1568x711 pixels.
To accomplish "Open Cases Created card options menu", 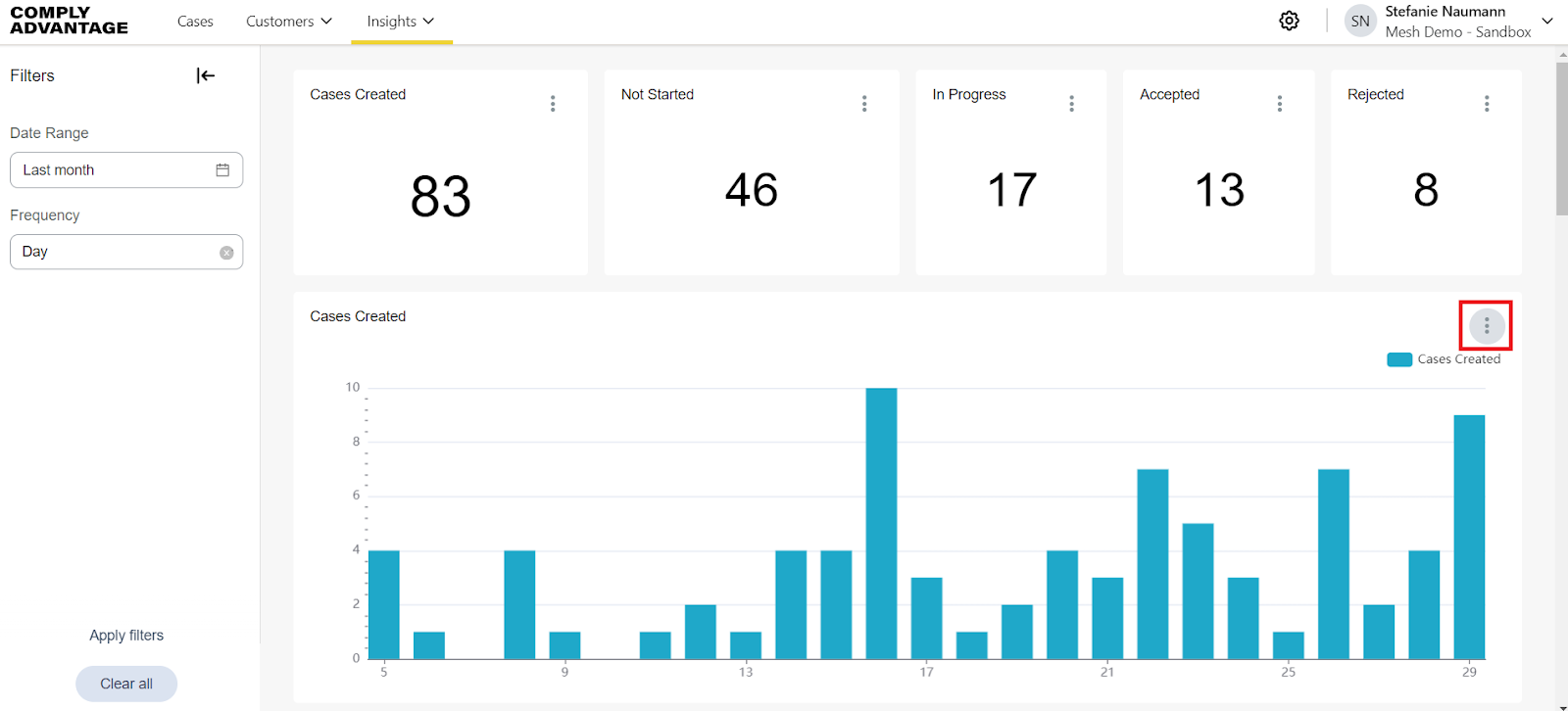I will 553,104.
